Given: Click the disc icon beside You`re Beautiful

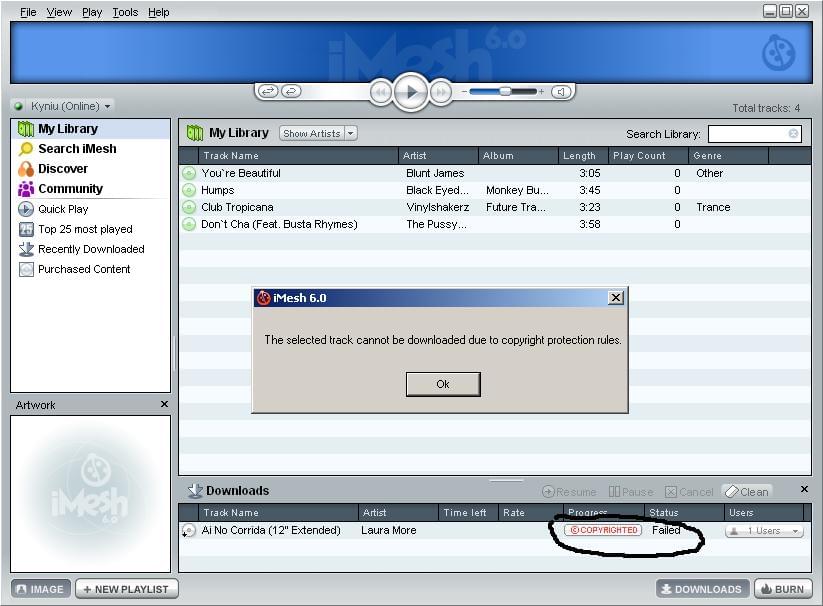Looking at the screenshot, I should coord(188,173).
